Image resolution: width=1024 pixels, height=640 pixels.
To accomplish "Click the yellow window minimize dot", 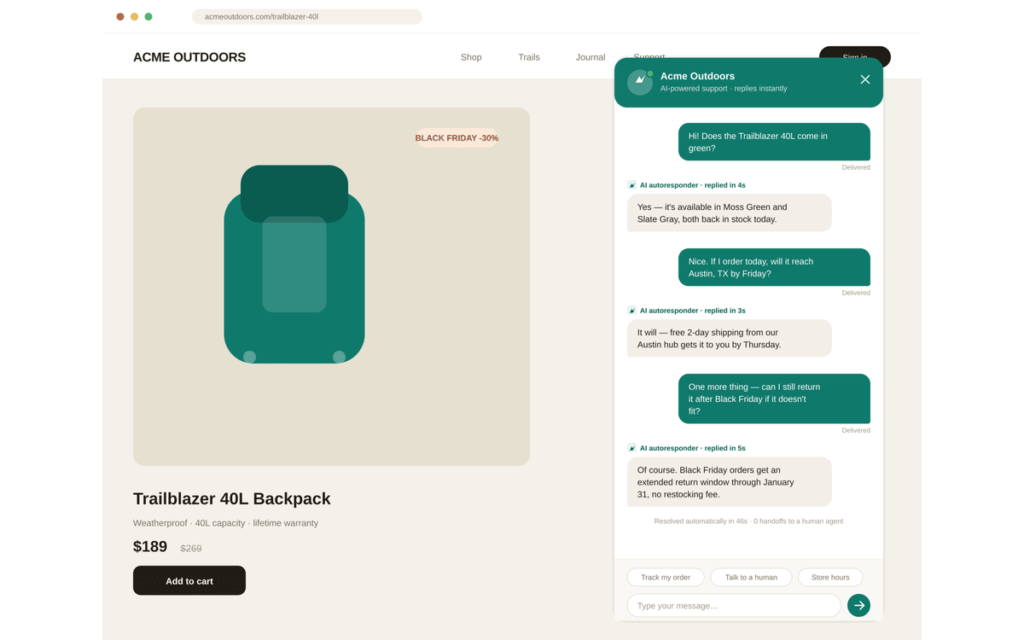I will click(x=135, y=16).
